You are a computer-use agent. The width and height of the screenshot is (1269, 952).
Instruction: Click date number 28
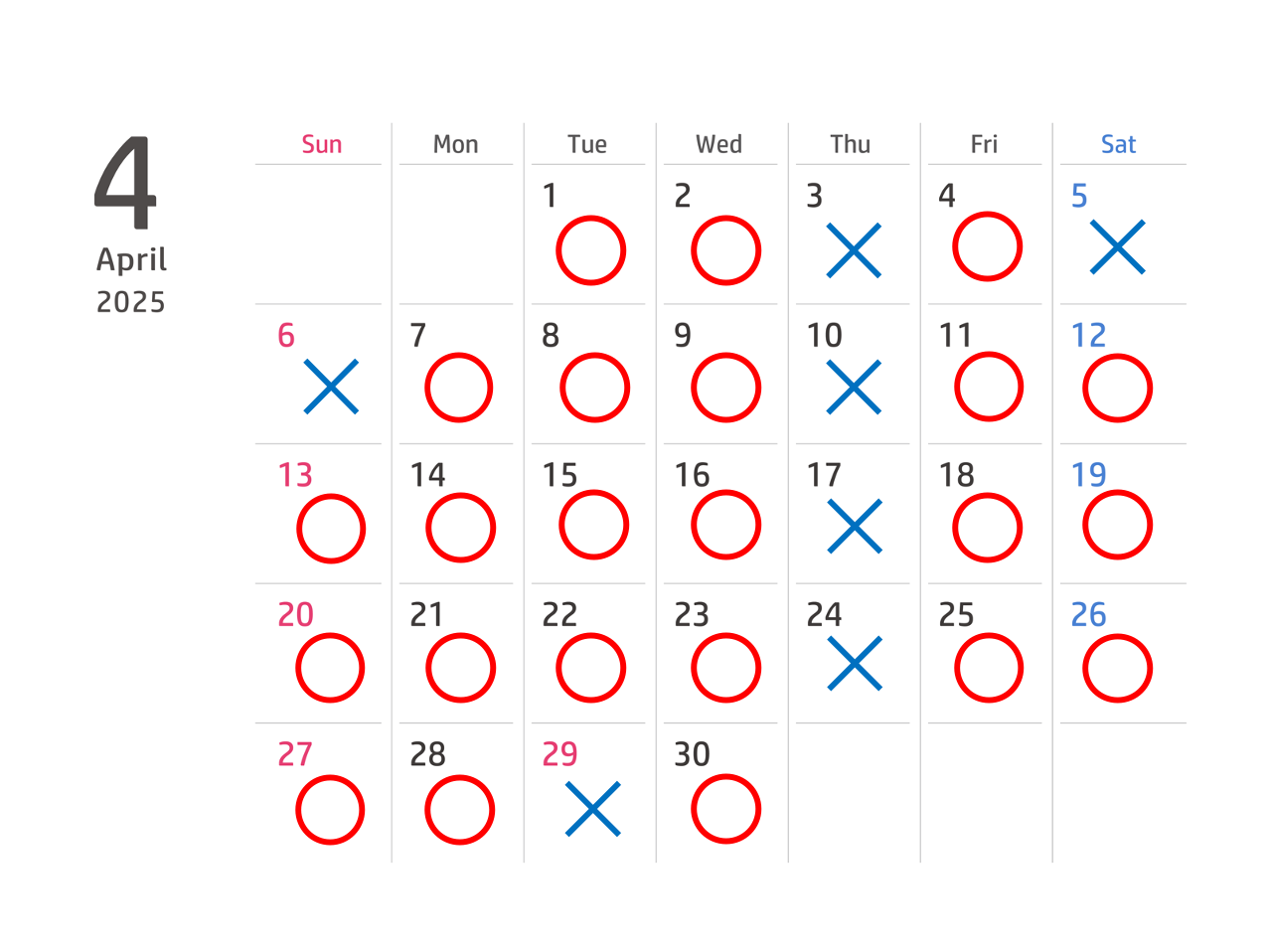click(x=427, y=754)
